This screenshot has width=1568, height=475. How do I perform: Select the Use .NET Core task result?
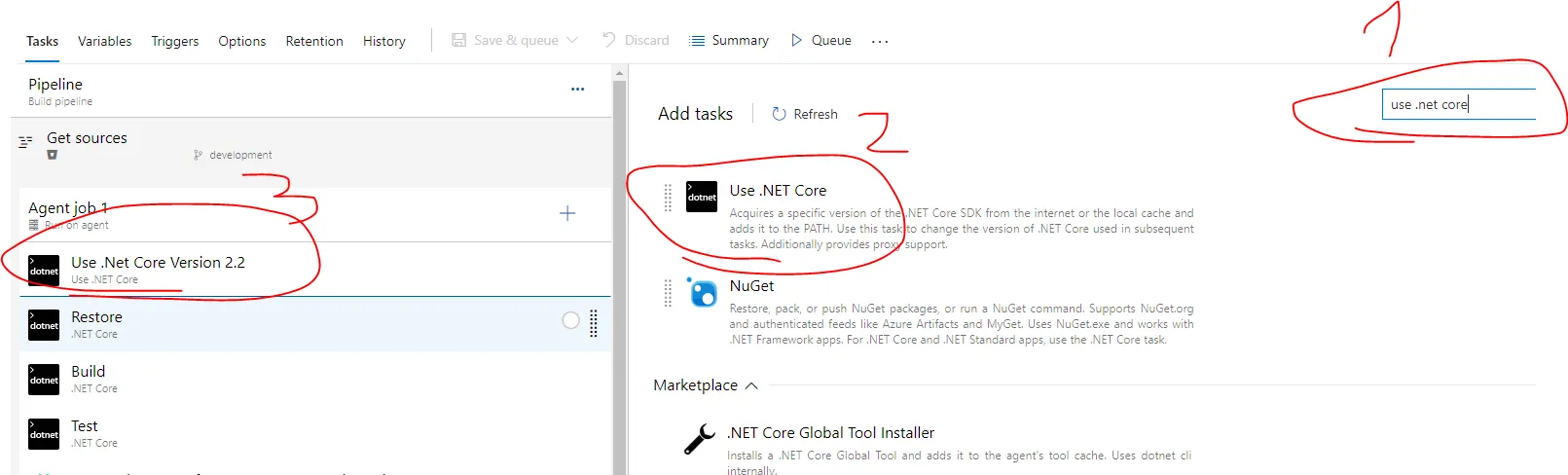click(930, 216)
